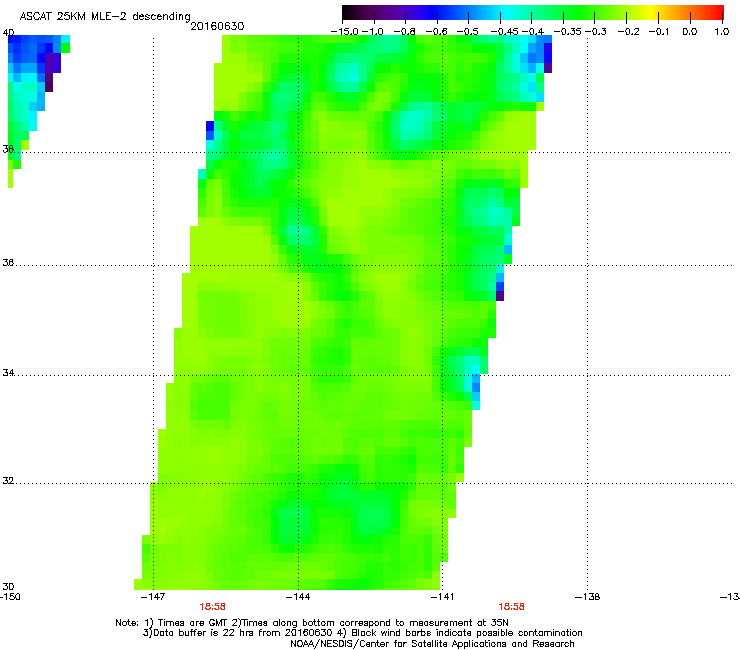Image resolution: width=740 pixels, height=650 pixels.
Task: Click latitude axis label 34
Action: 8,372
